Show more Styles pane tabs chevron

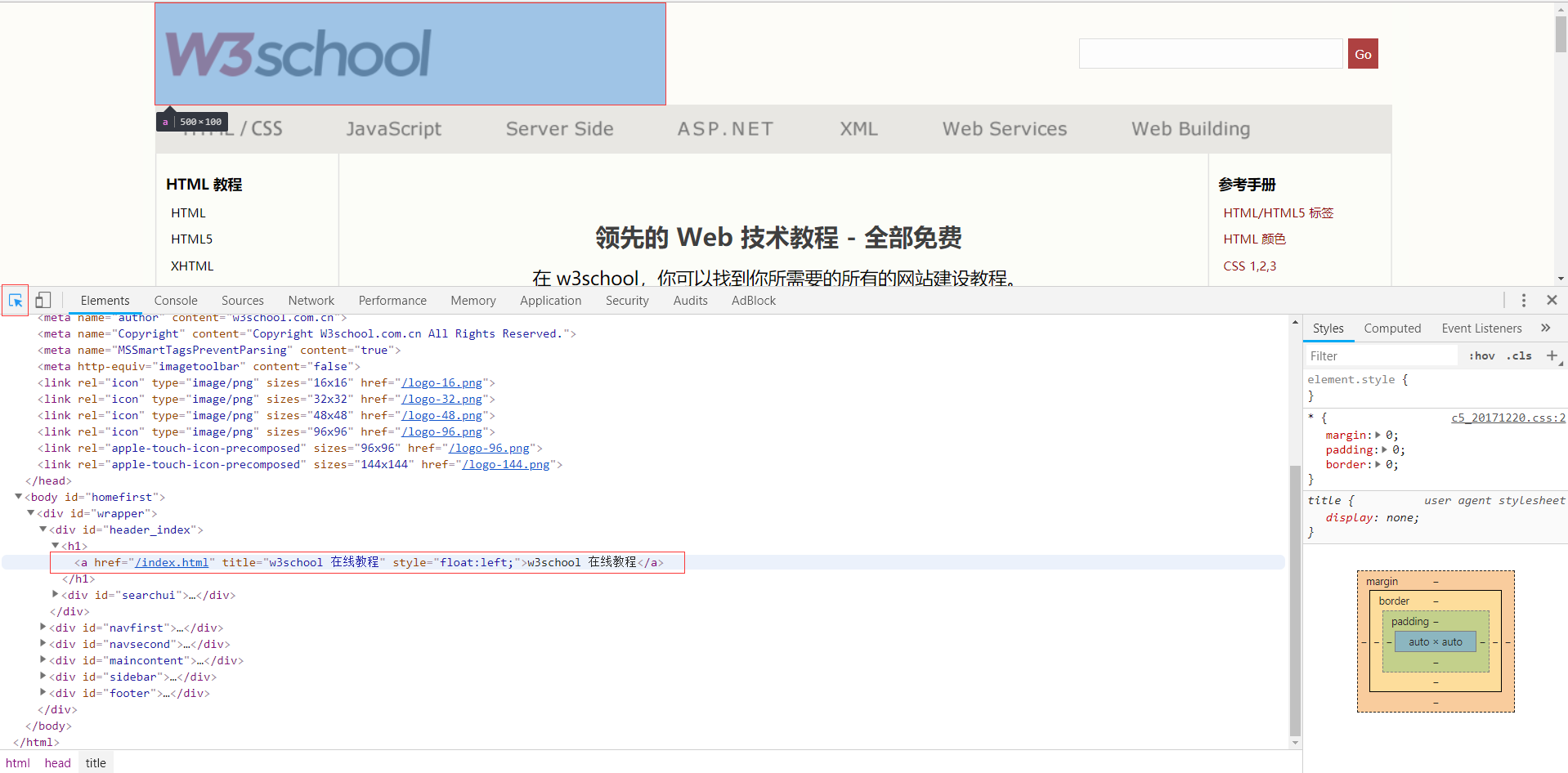coord(1545,328)
